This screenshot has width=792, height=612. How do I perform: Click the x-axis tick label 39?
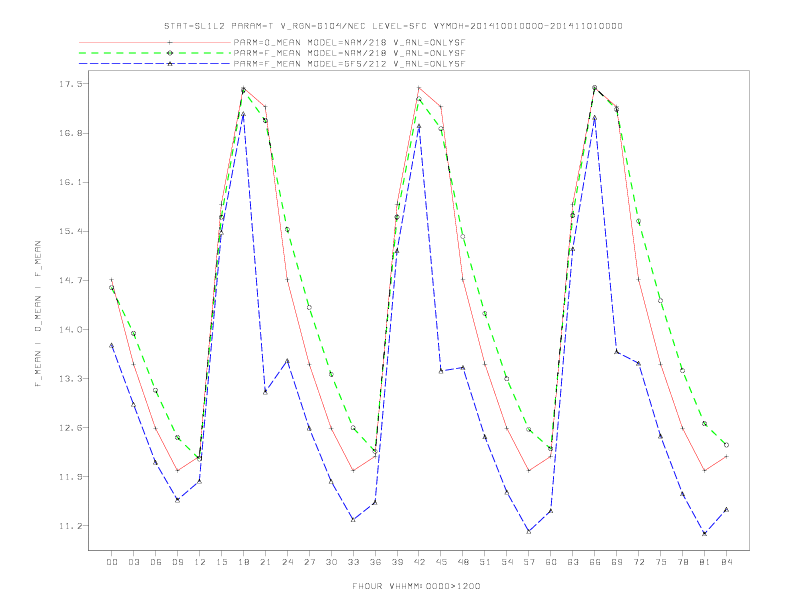(x=397, y=562)
